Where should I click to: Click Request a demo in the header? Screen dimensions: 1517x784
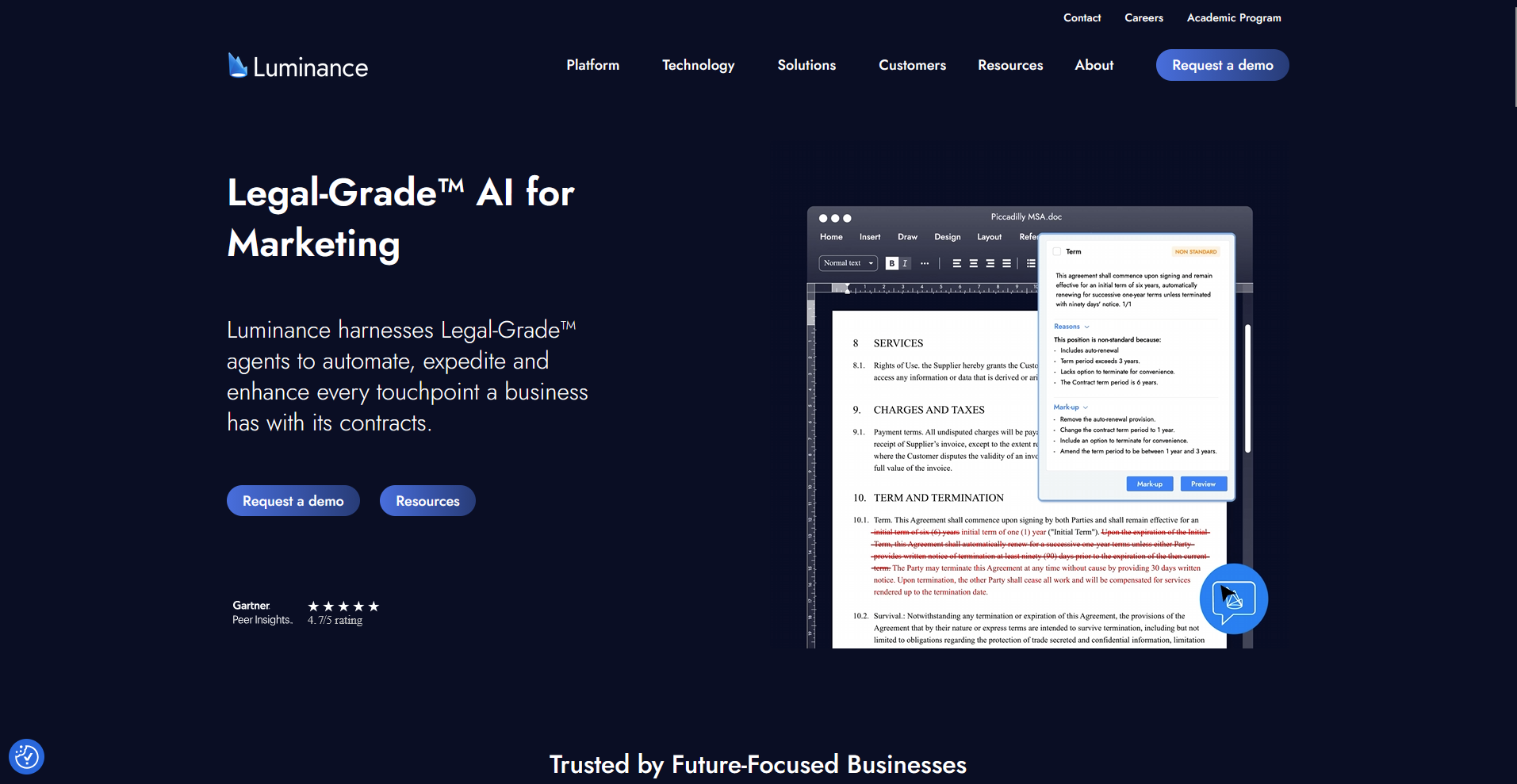pos(1222,65)
